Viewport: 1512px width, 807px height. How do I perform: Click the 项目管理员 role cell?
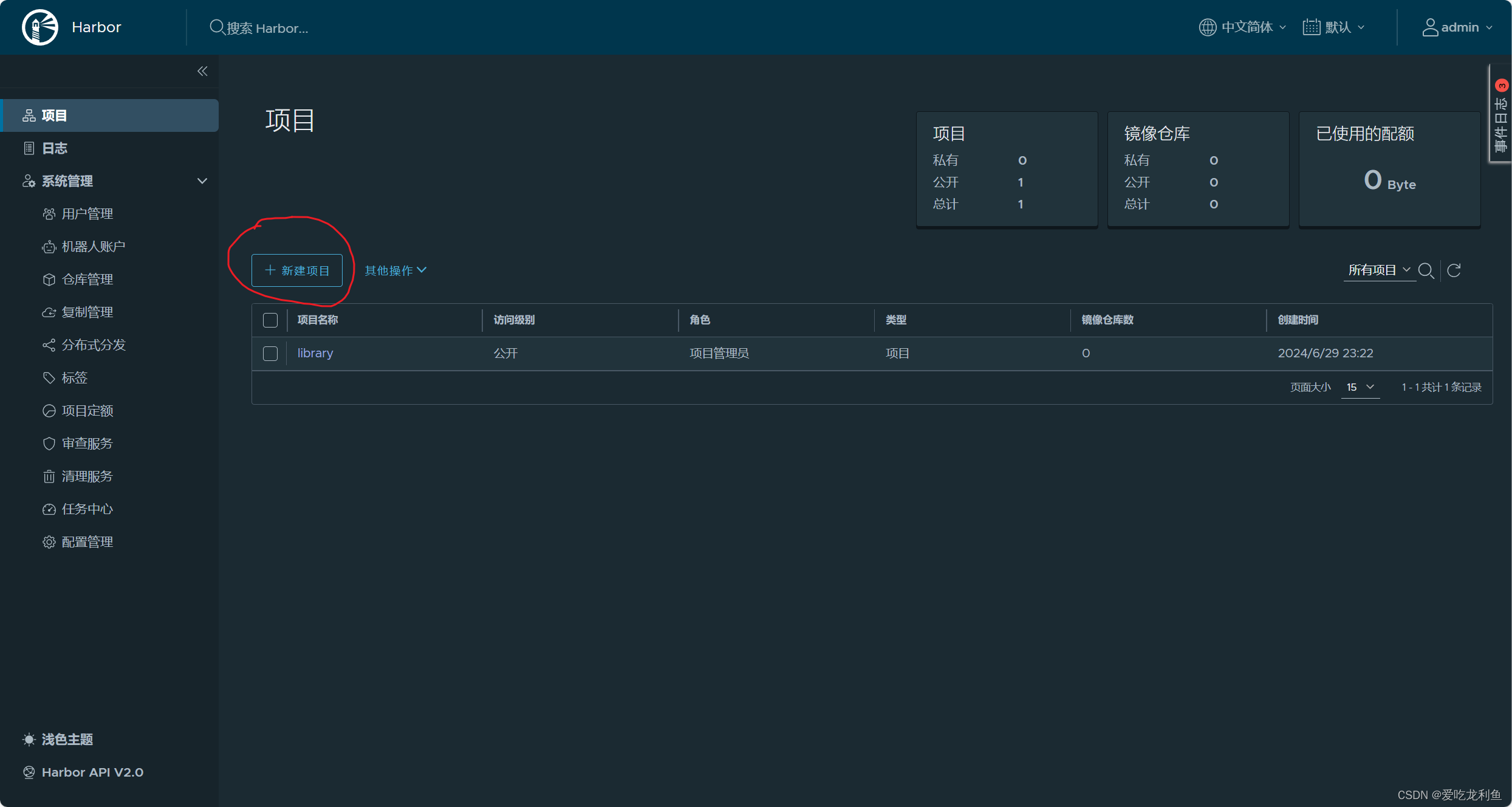[x=719, y=353]
